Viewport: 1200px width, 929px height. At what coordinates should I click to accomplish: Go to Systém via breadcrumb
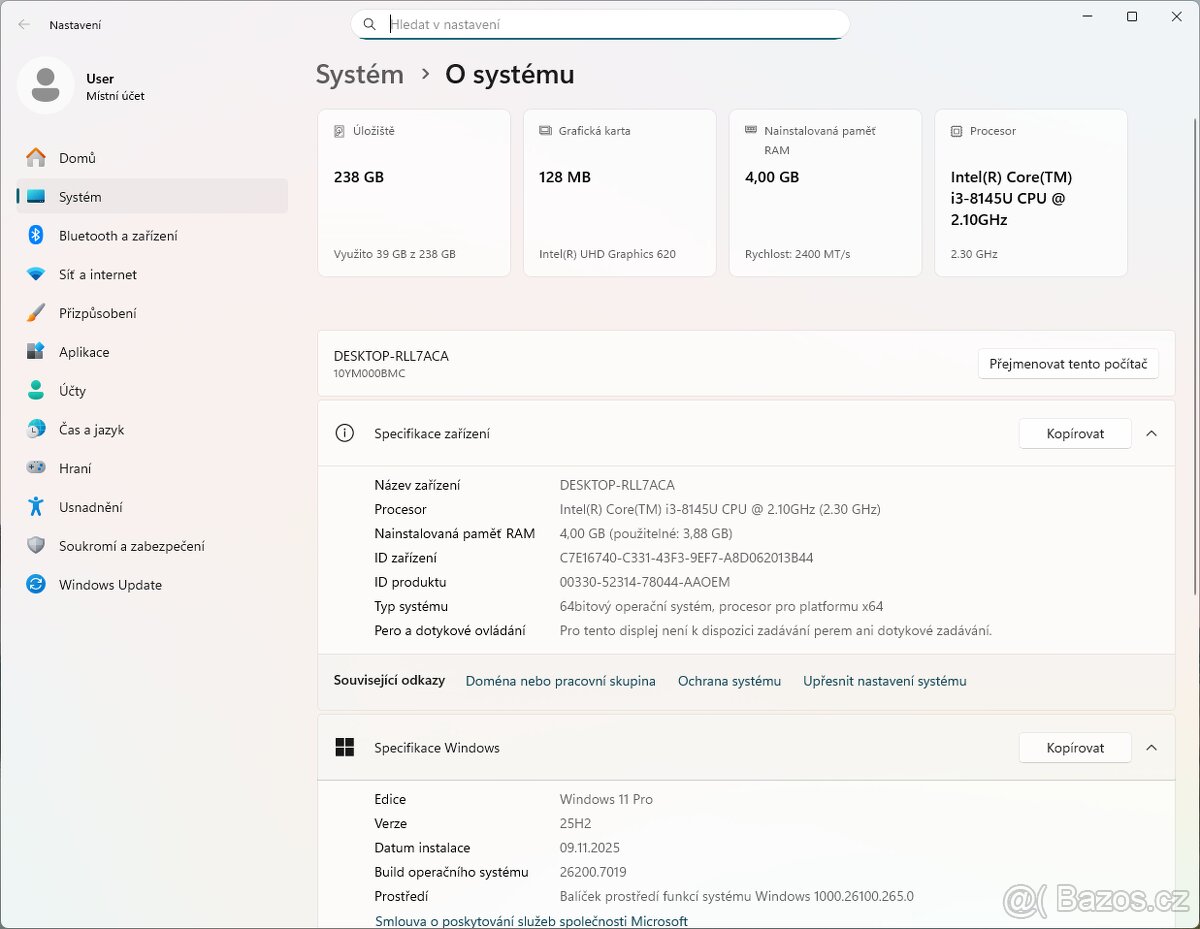[x=359, y=73]
